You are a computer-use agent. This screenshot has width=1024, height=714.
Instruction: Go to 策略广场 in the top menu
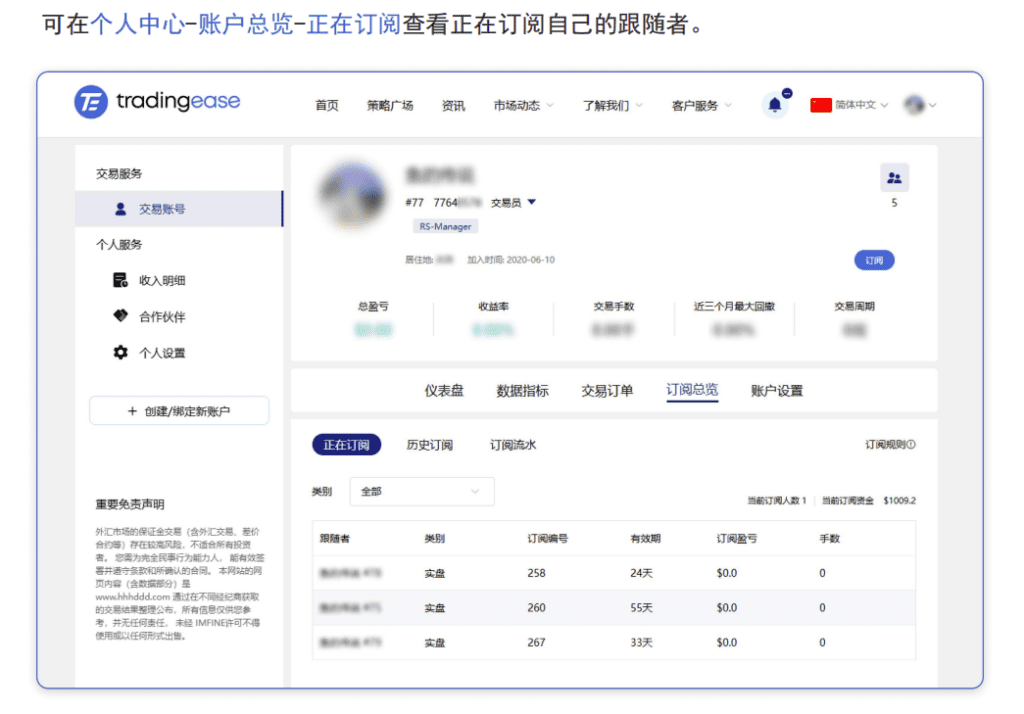pos(390,105)
